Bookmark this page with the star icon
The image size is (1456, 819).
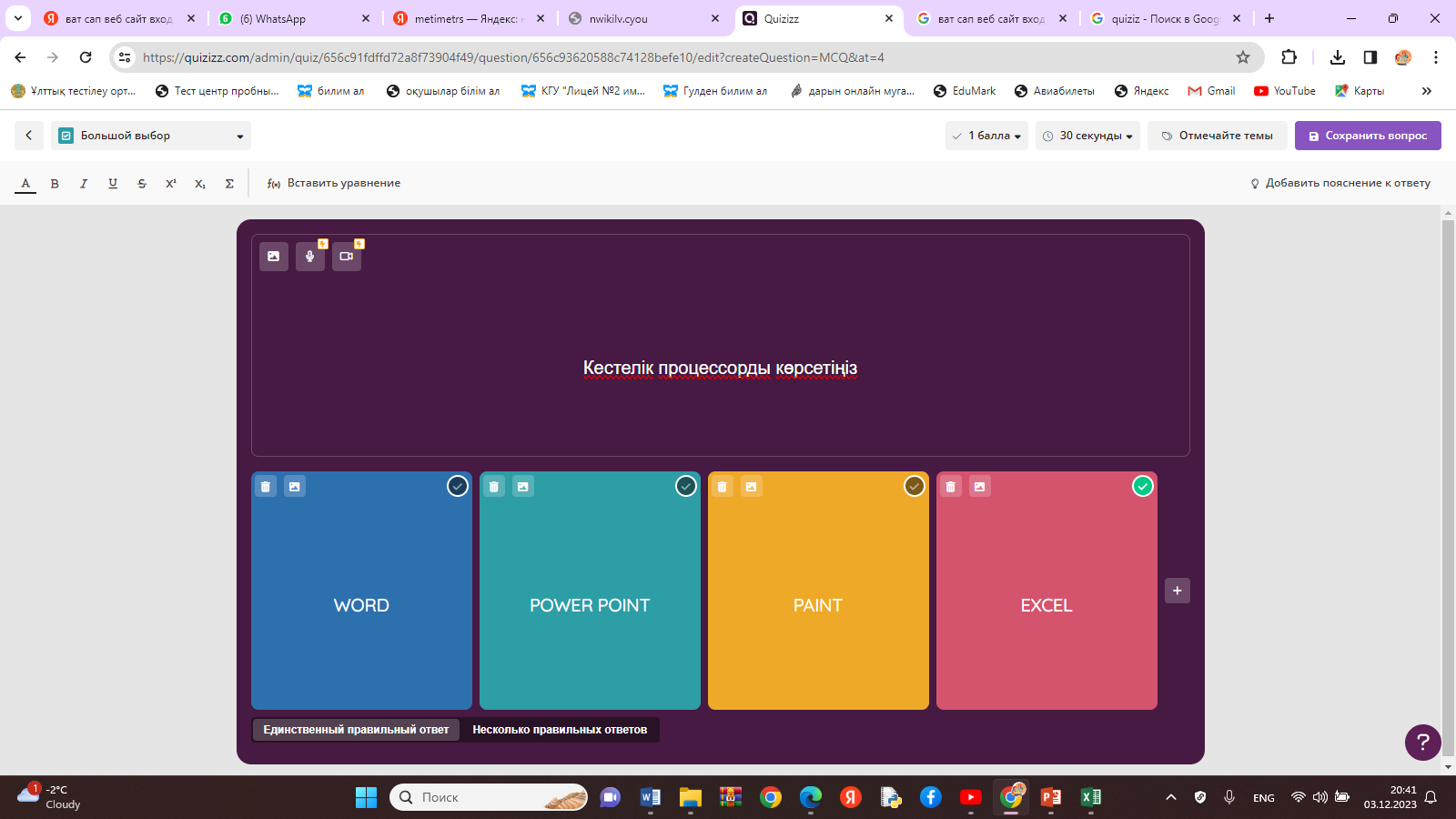pyautogui.click(x=1243, y=57)
